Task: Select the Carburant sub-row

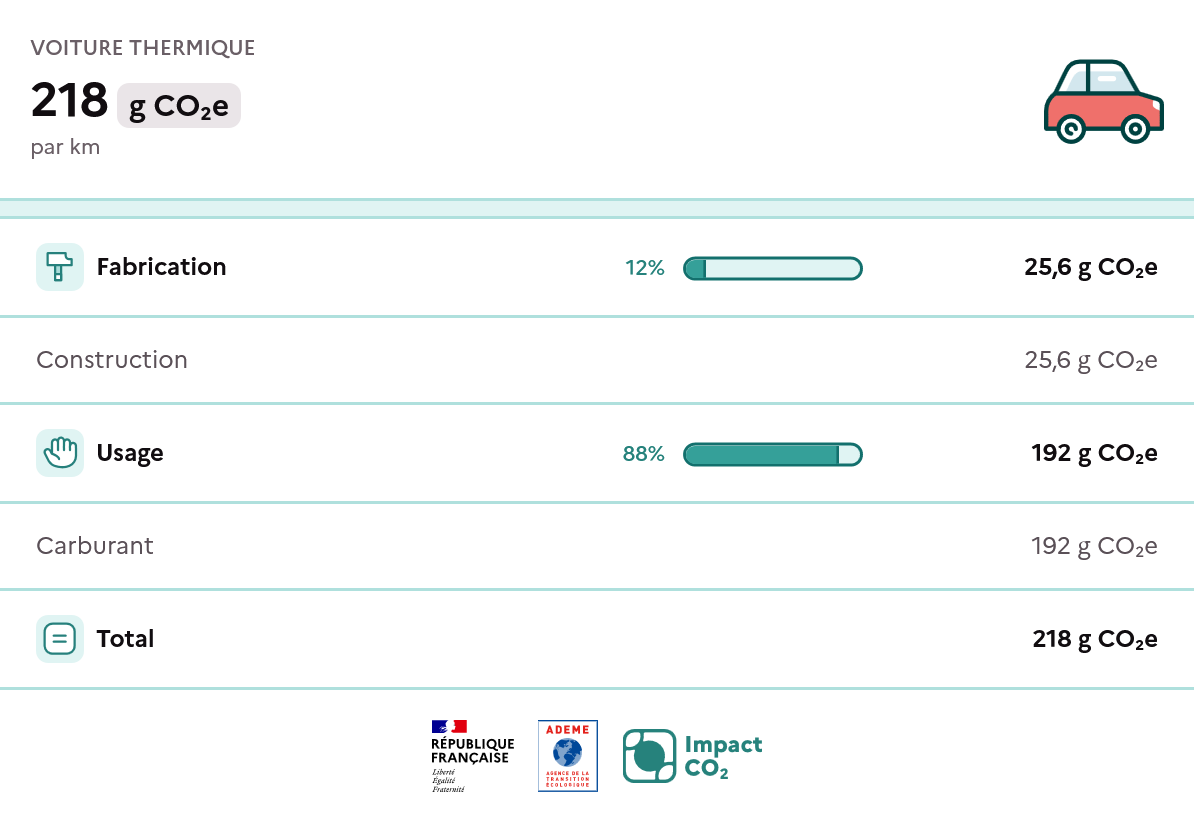Action: (x=95, y=546)
